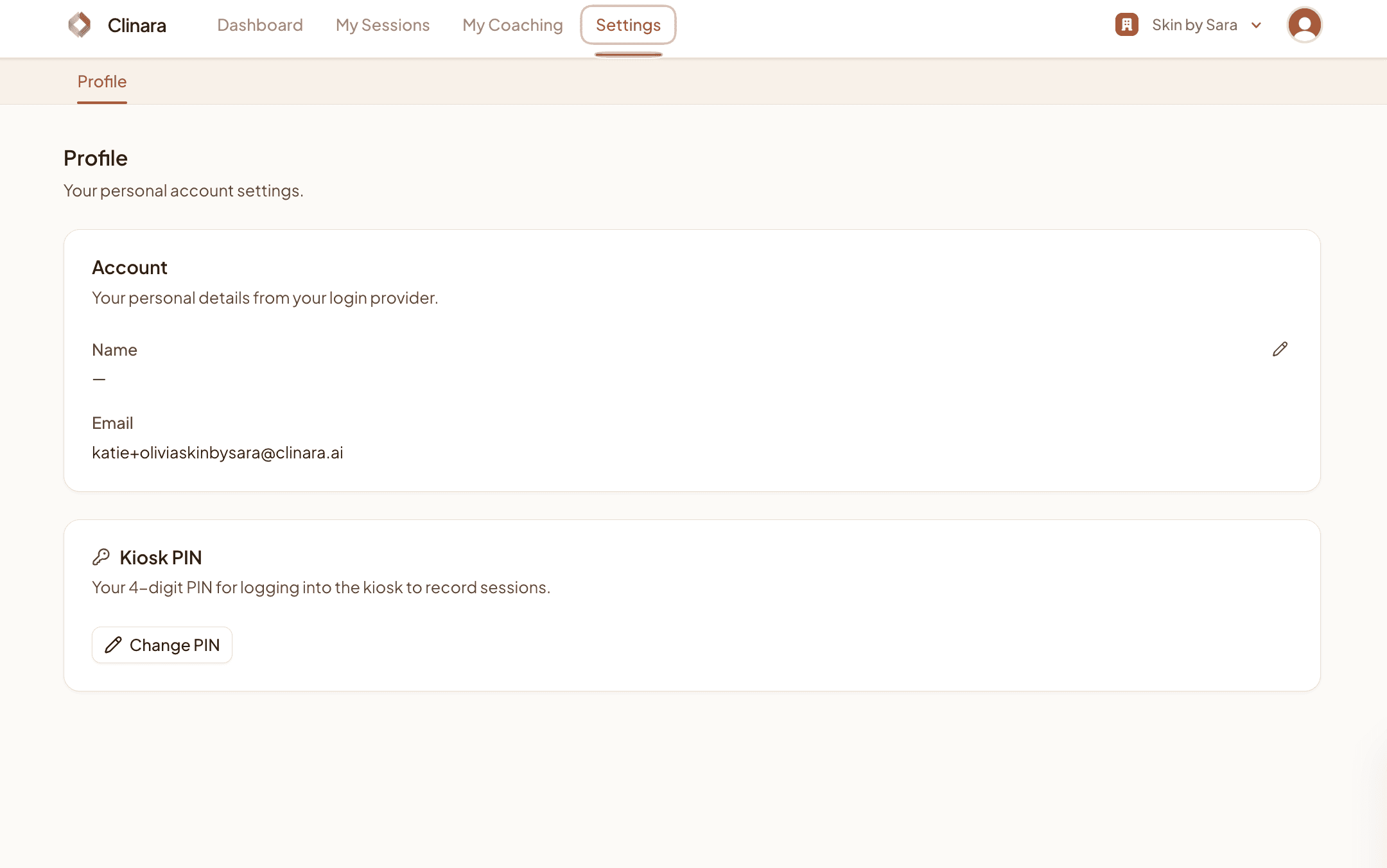This screenshot has width=1387, height=868.
Task: Click the Kiosk PIN key icon
Action: click(101, 557)
